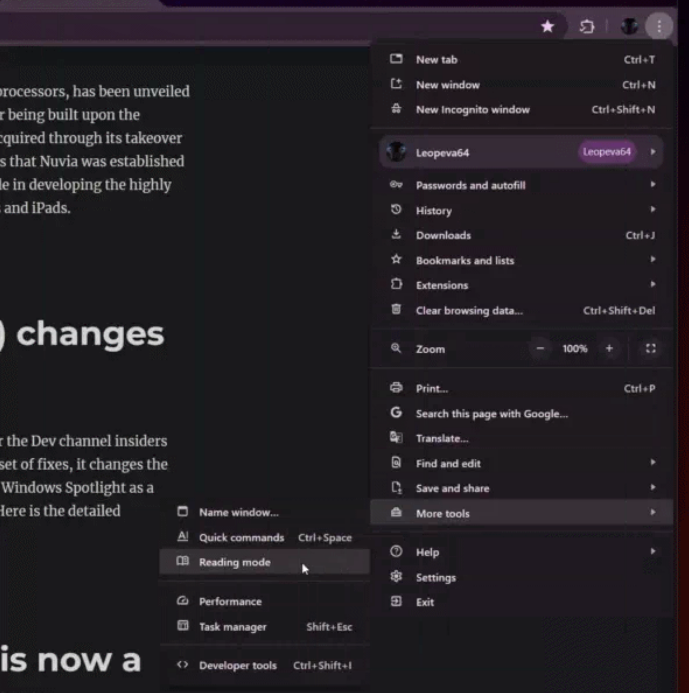Expand the Extensions submenu arrow
The width and height of the screenshot is (689, 693).
(653, 284)
